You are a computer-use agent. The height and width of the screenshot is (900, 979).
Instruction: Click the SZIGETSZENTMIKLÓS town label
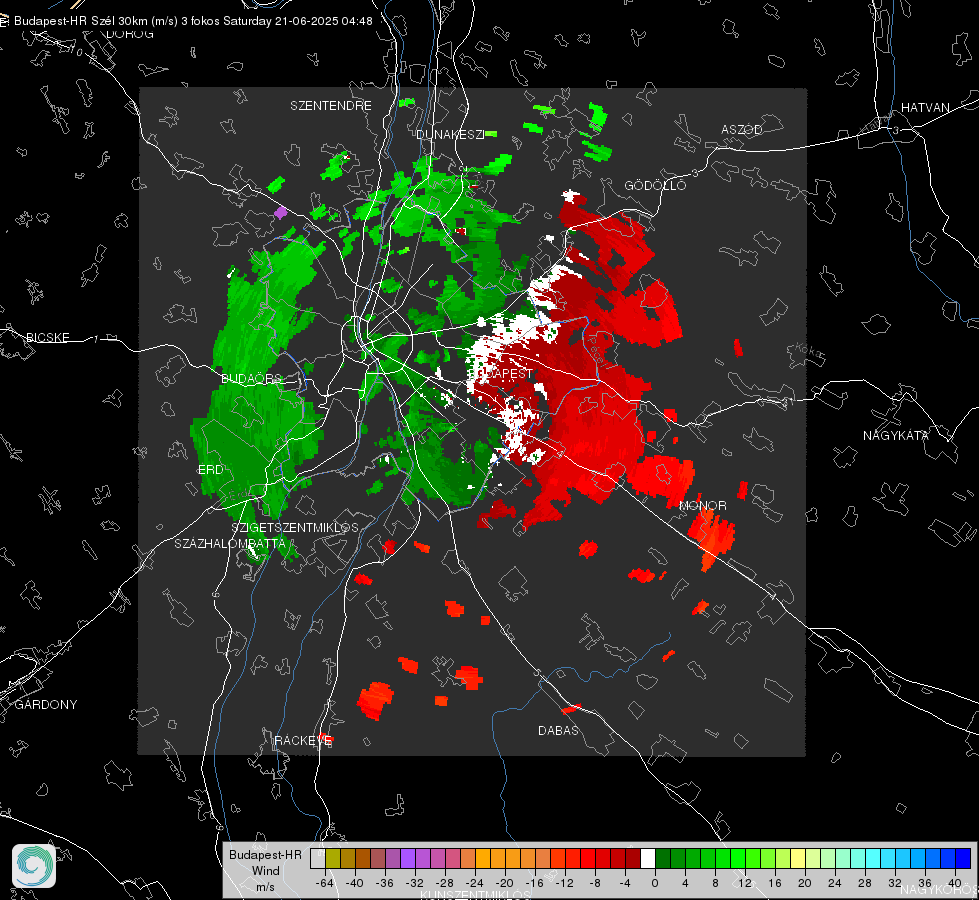click(x=295, y=527)
